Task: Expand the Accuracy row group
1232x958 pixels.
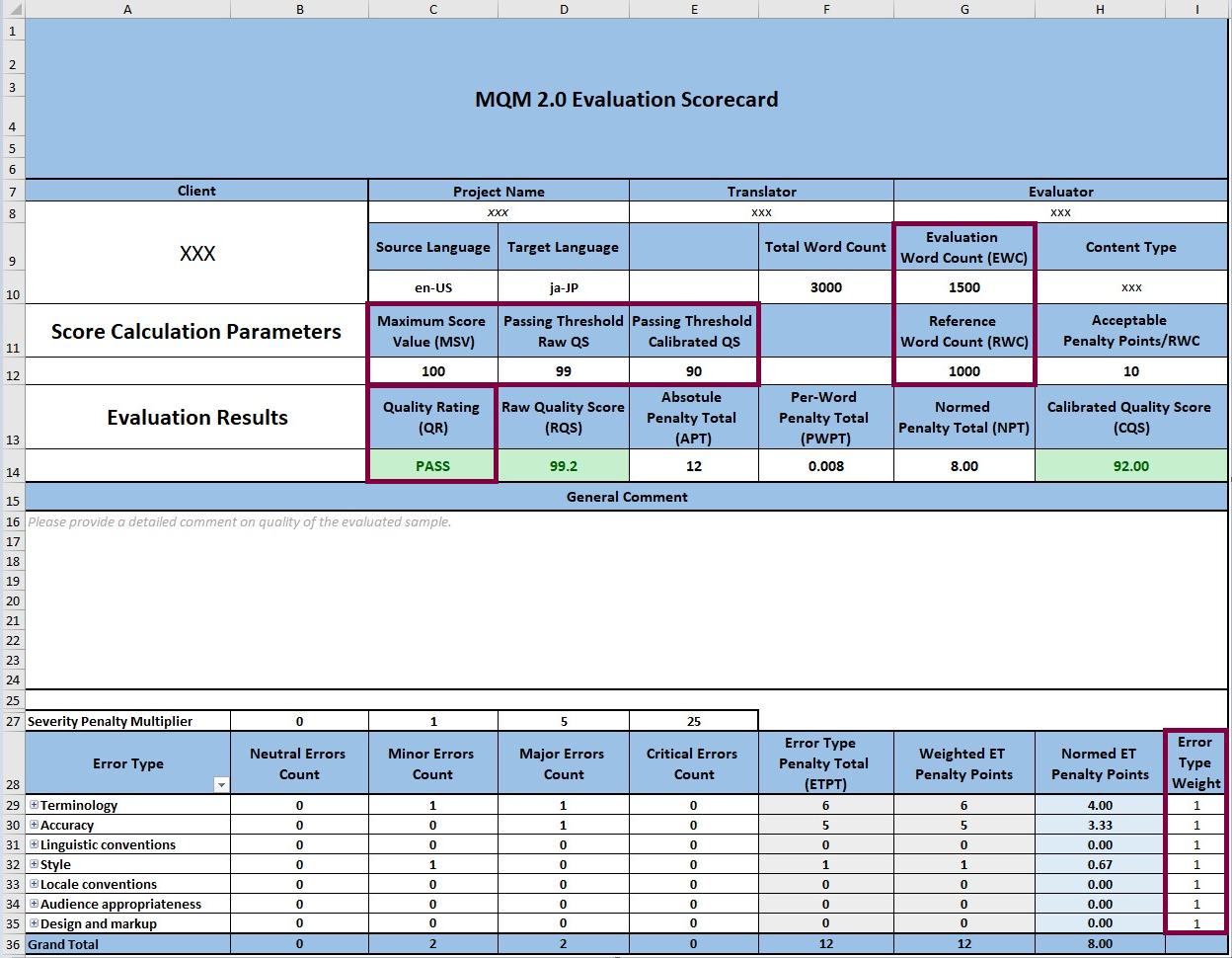Action: (x=34, y=825)
